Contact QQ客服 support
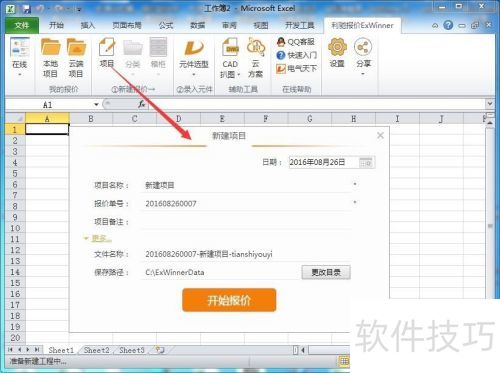Image resolution: width=500 pixels, height=373 pixels. 296,42
